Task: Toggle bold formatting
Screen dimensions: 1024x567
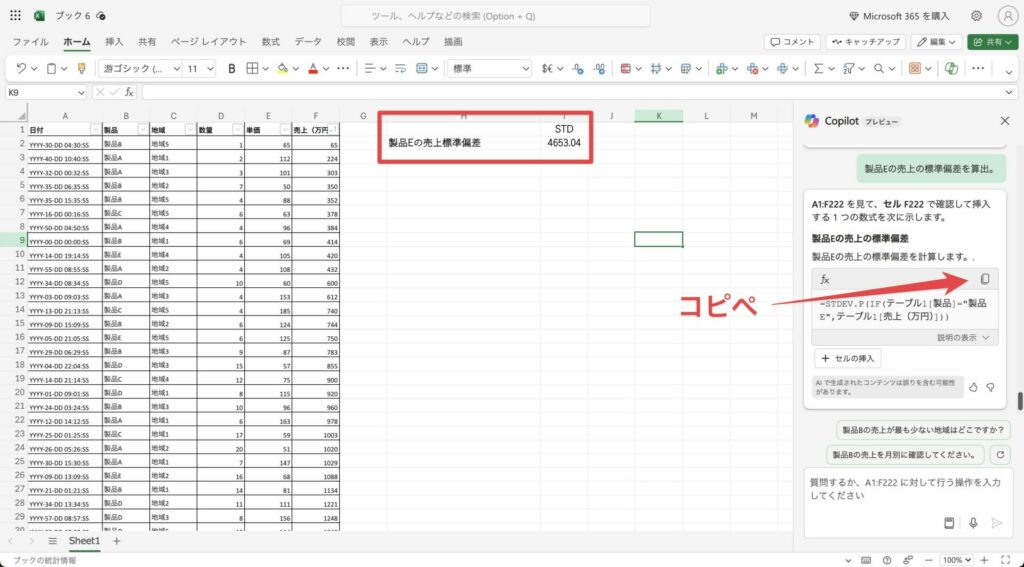Action: tap(231, 69)
